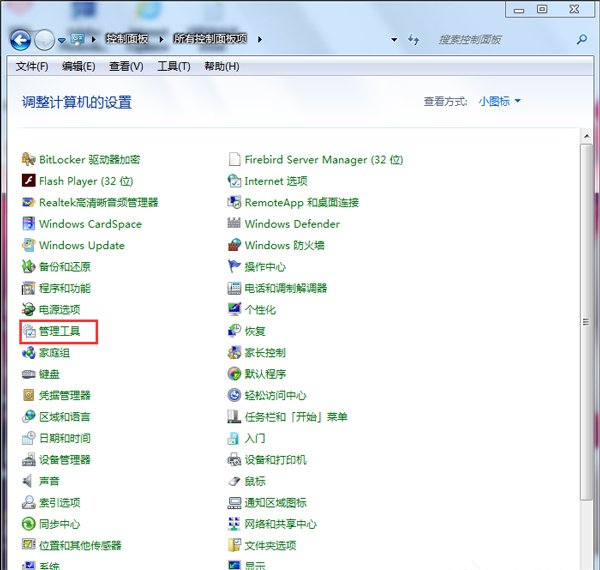Click the 网络和共享中心 icon
Image resolution: width=600 pixels, height=570 pixels.
234,524
